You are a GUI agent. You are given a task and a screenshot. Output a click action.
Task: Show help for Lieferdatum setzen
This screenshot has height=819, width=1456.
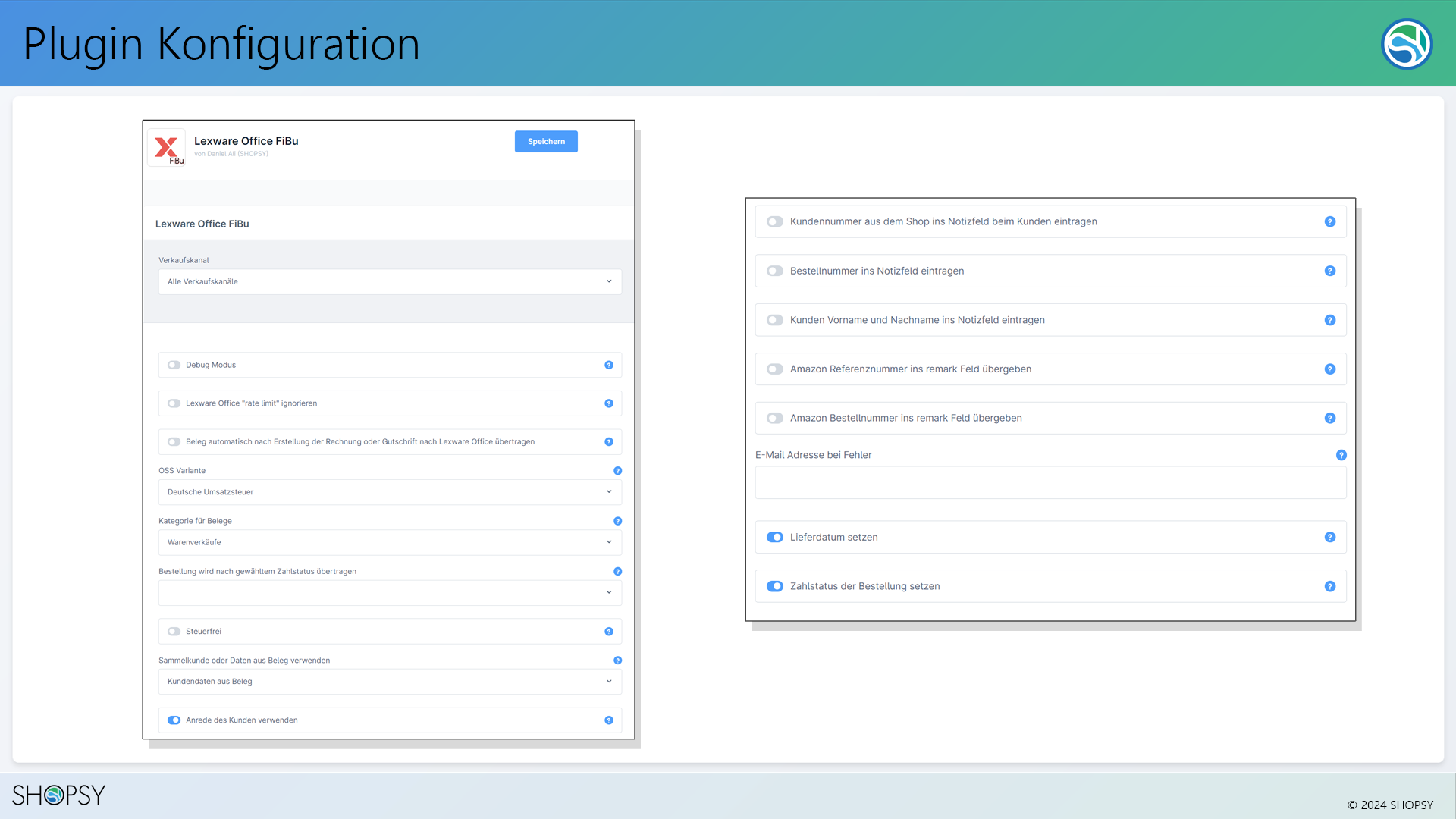tap(1330, 538)
